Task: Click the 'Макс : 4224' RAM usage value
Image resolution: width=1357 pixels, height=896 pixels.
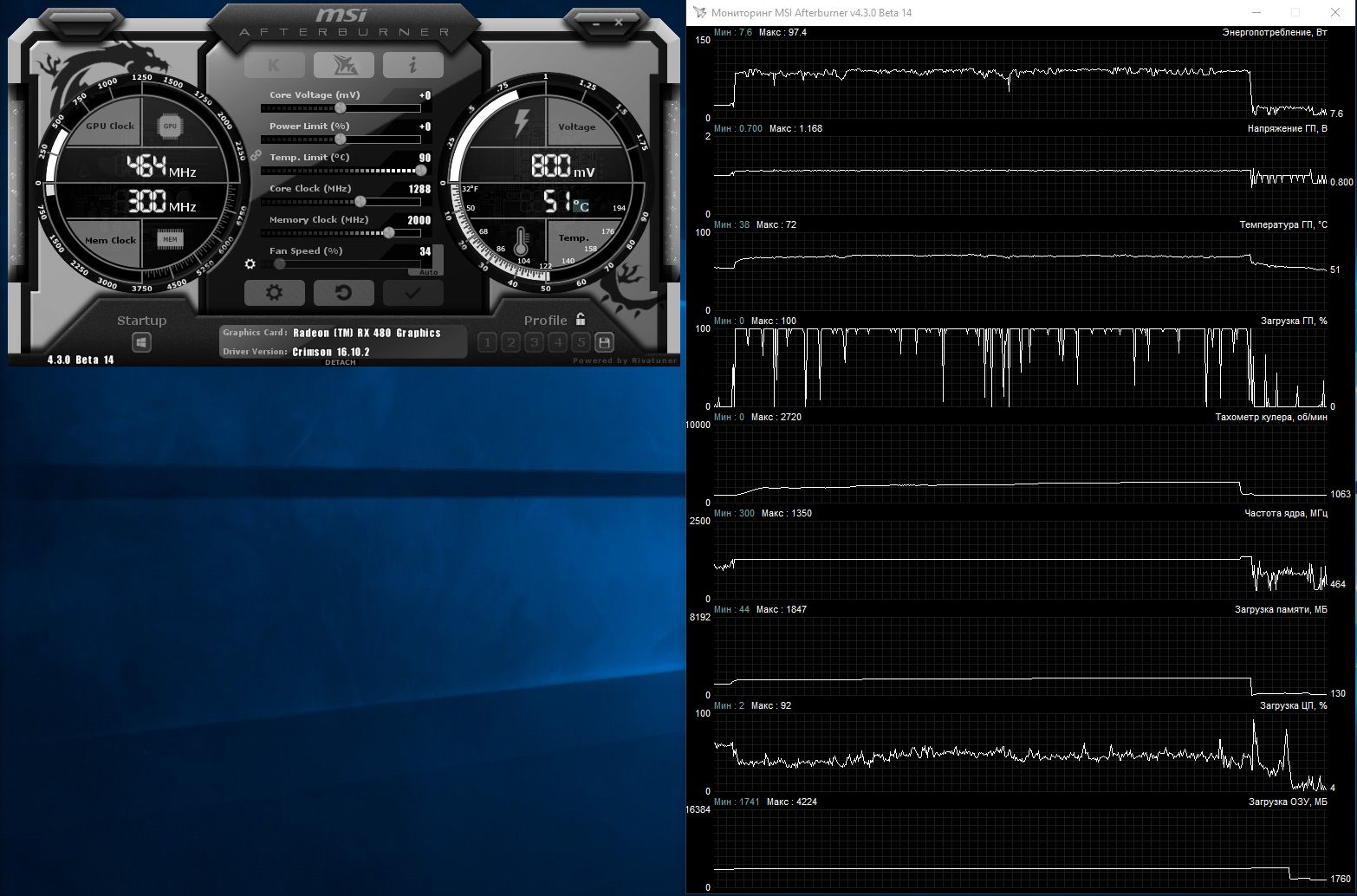Action: point(792,802)
